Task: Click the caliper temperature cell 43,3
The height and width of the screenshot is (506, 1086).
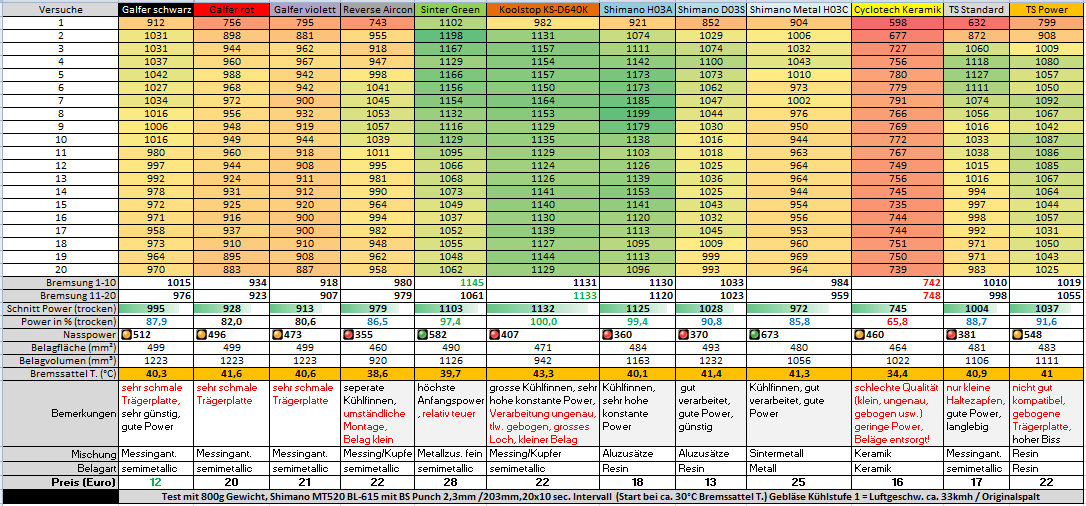Action: tap(542, 374)
